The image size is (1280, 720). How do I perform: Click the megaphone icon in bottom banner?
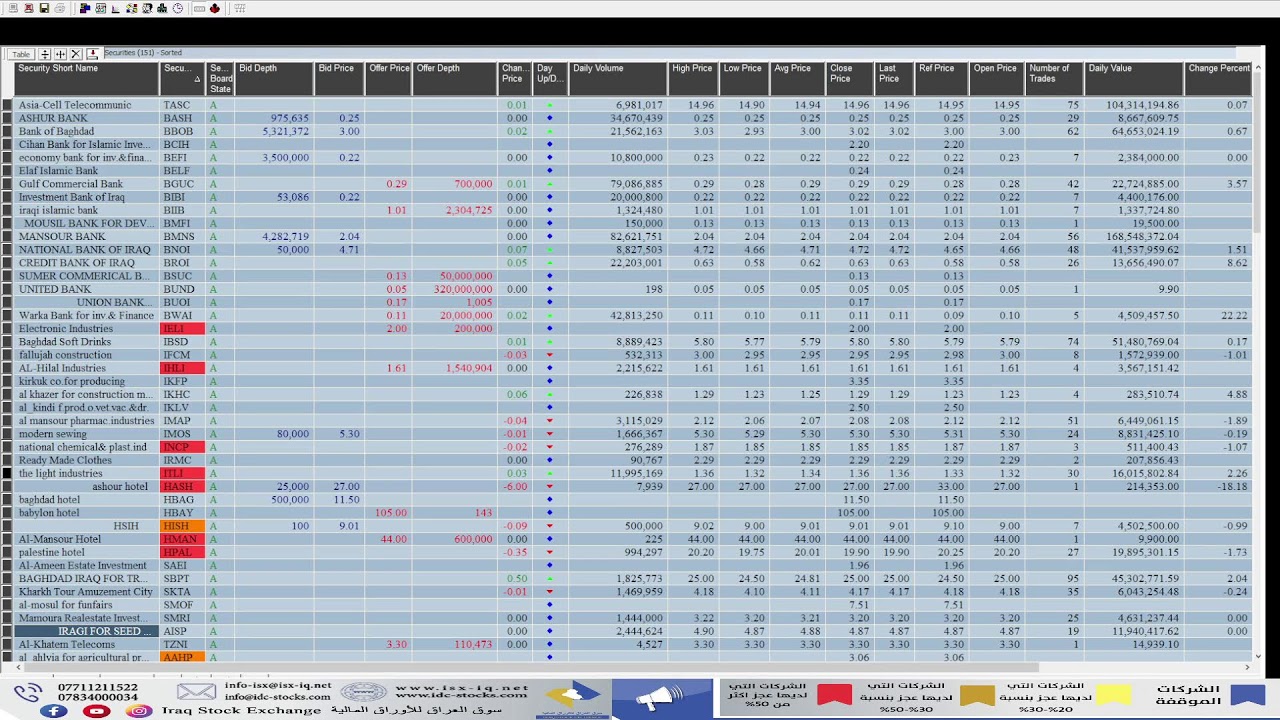660,698
